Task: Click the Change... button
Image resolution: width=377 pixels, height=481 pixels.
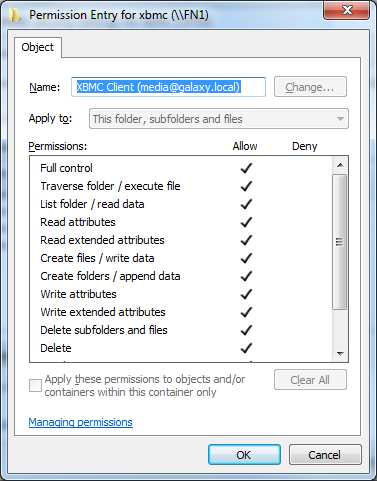Action: (310, 87)
